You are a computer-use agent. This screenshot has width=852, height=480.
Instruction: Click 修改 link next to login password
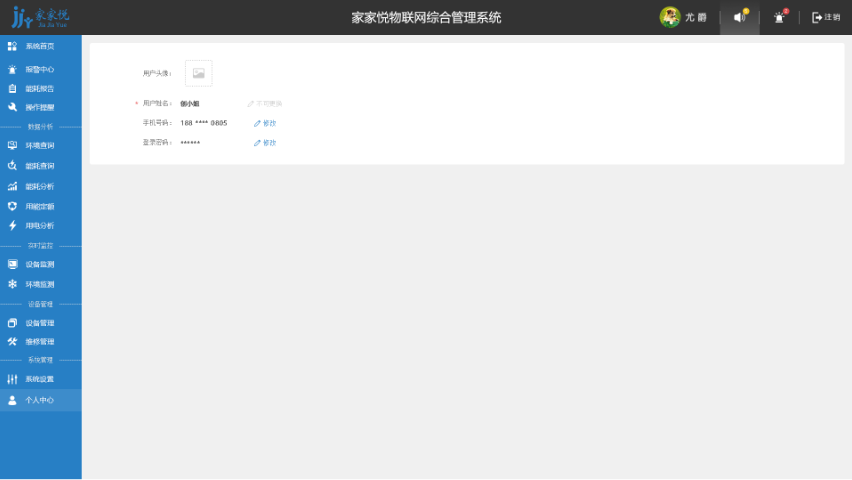(265, 143)
